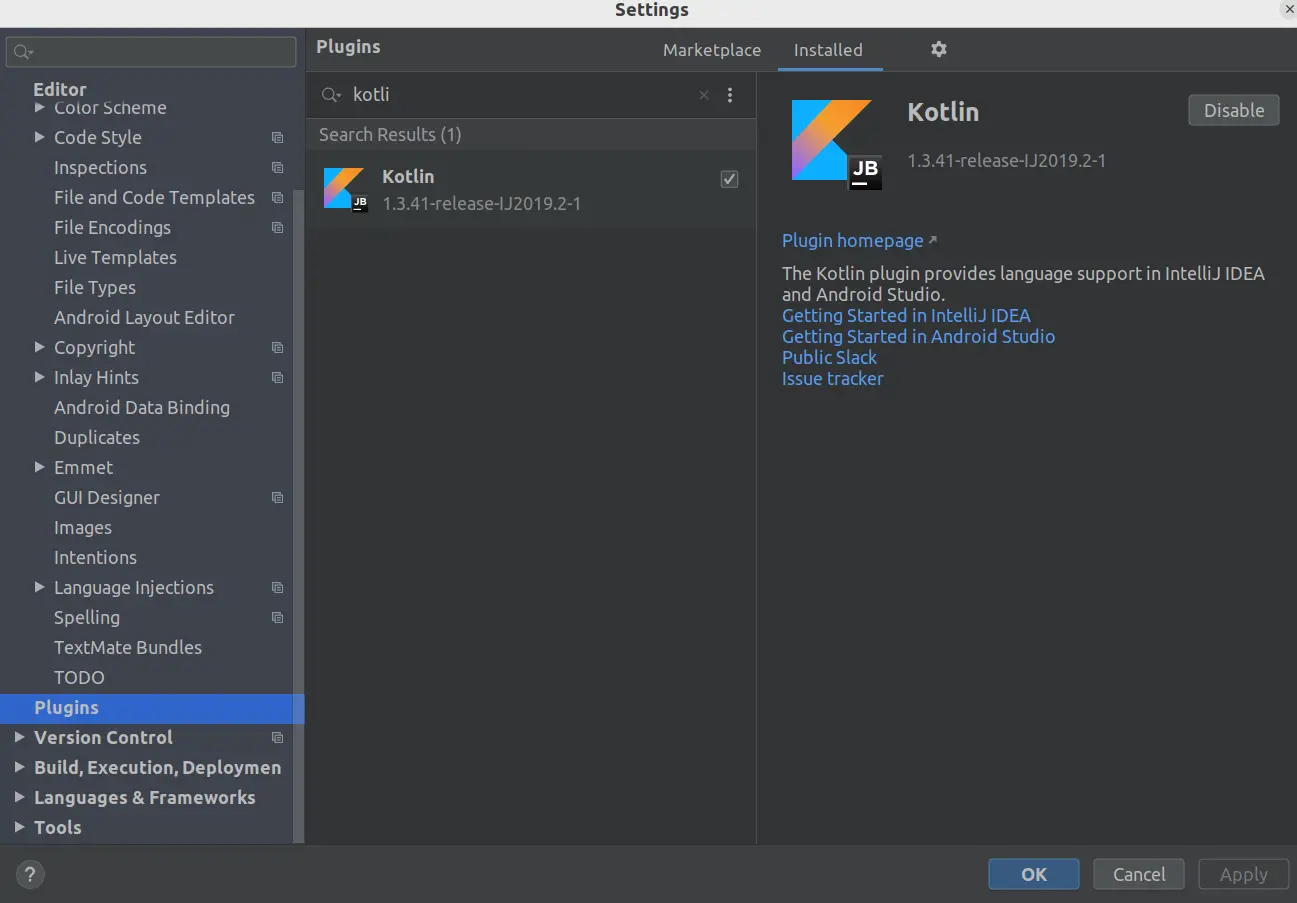Click project-level icon beside File and Code Templates
The height and width of the screenshot is (903, 1297).
click(278, 198)
